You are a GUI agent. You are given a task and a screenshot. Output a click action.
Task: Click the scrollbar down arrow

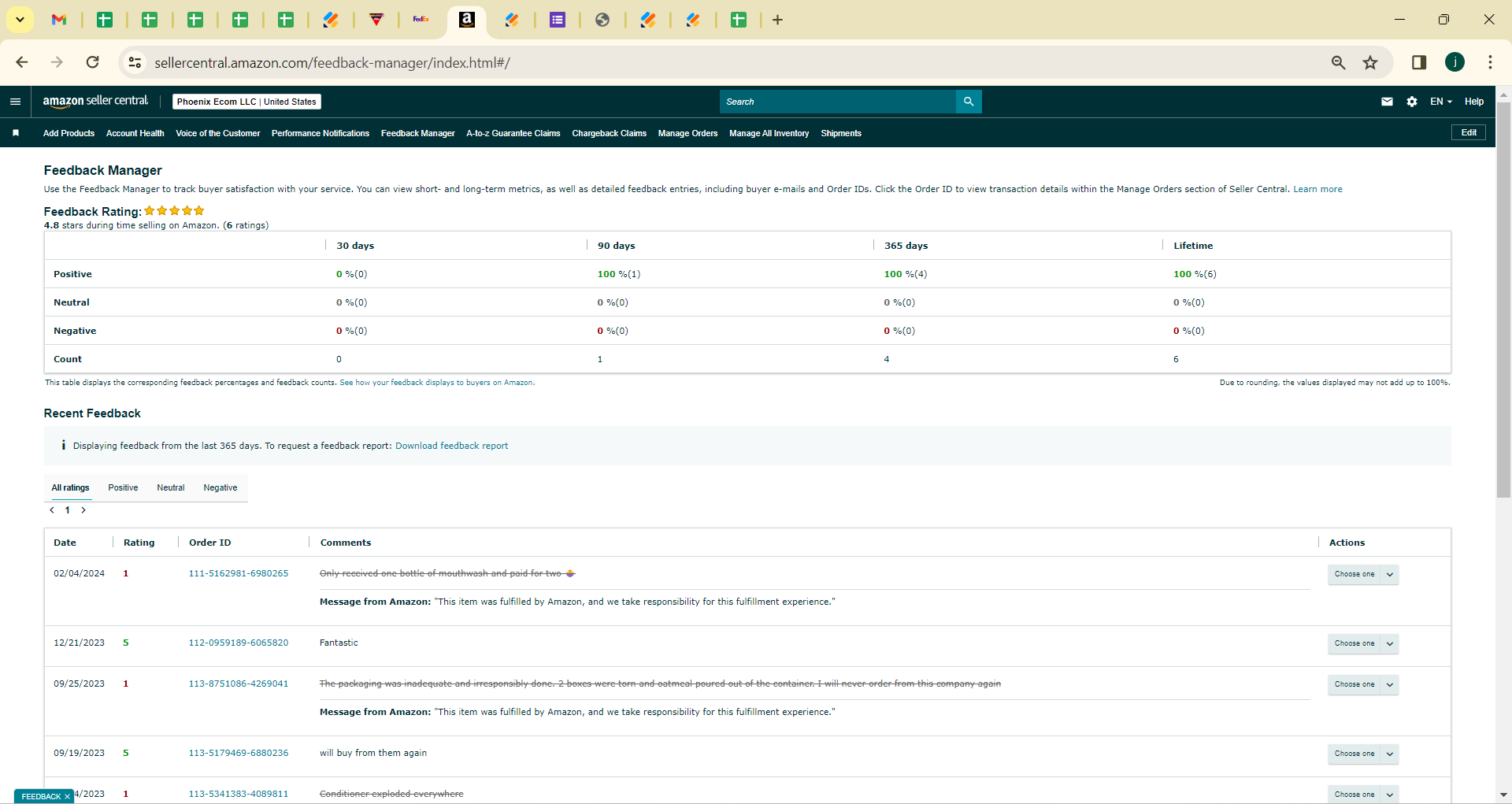[x=1503, y=795]
